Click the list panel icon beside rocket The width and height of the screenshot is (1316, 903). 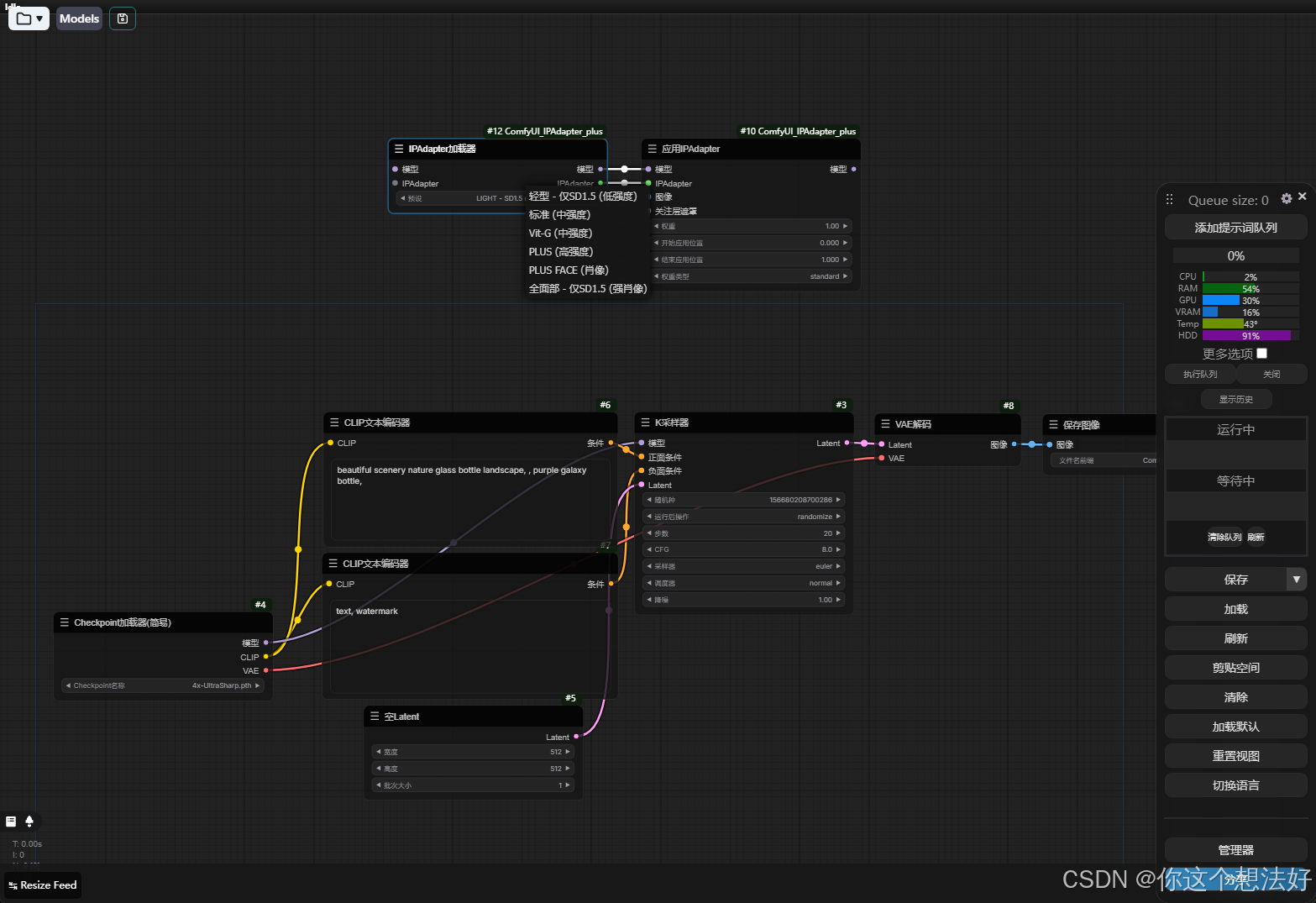(11, 822)
